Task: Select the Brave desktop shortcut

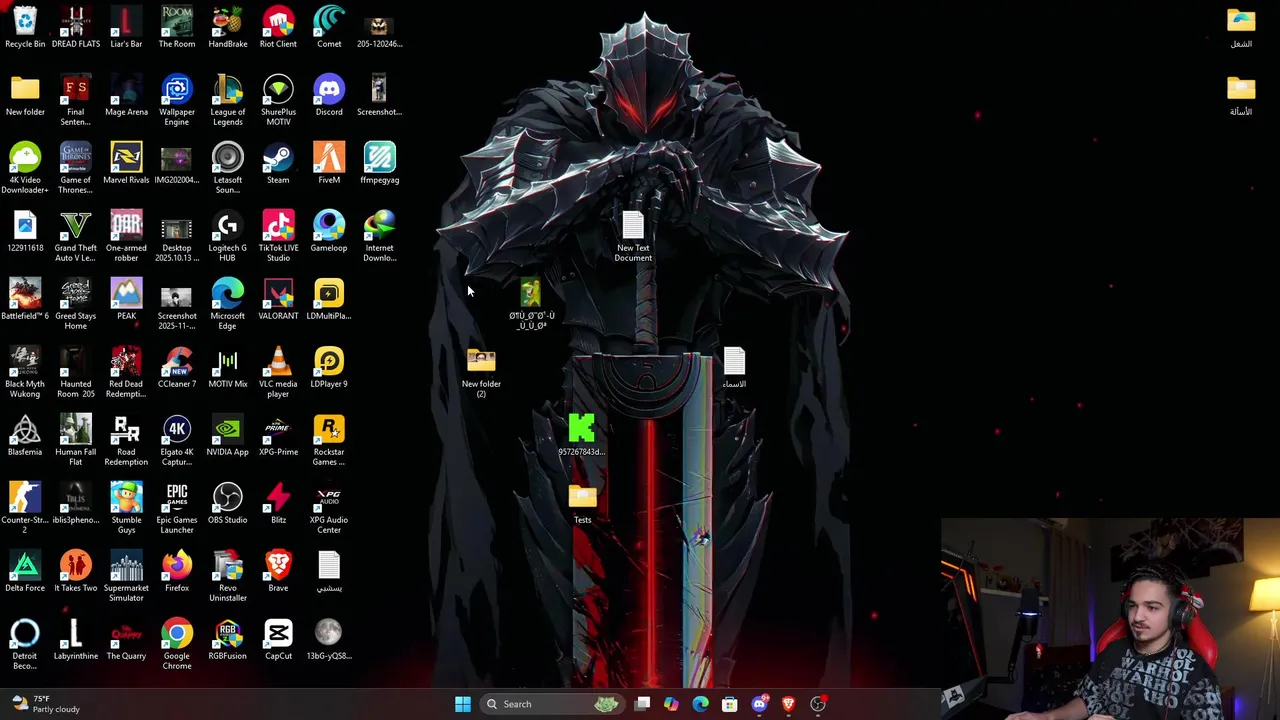Action: (x=278, y=571)
